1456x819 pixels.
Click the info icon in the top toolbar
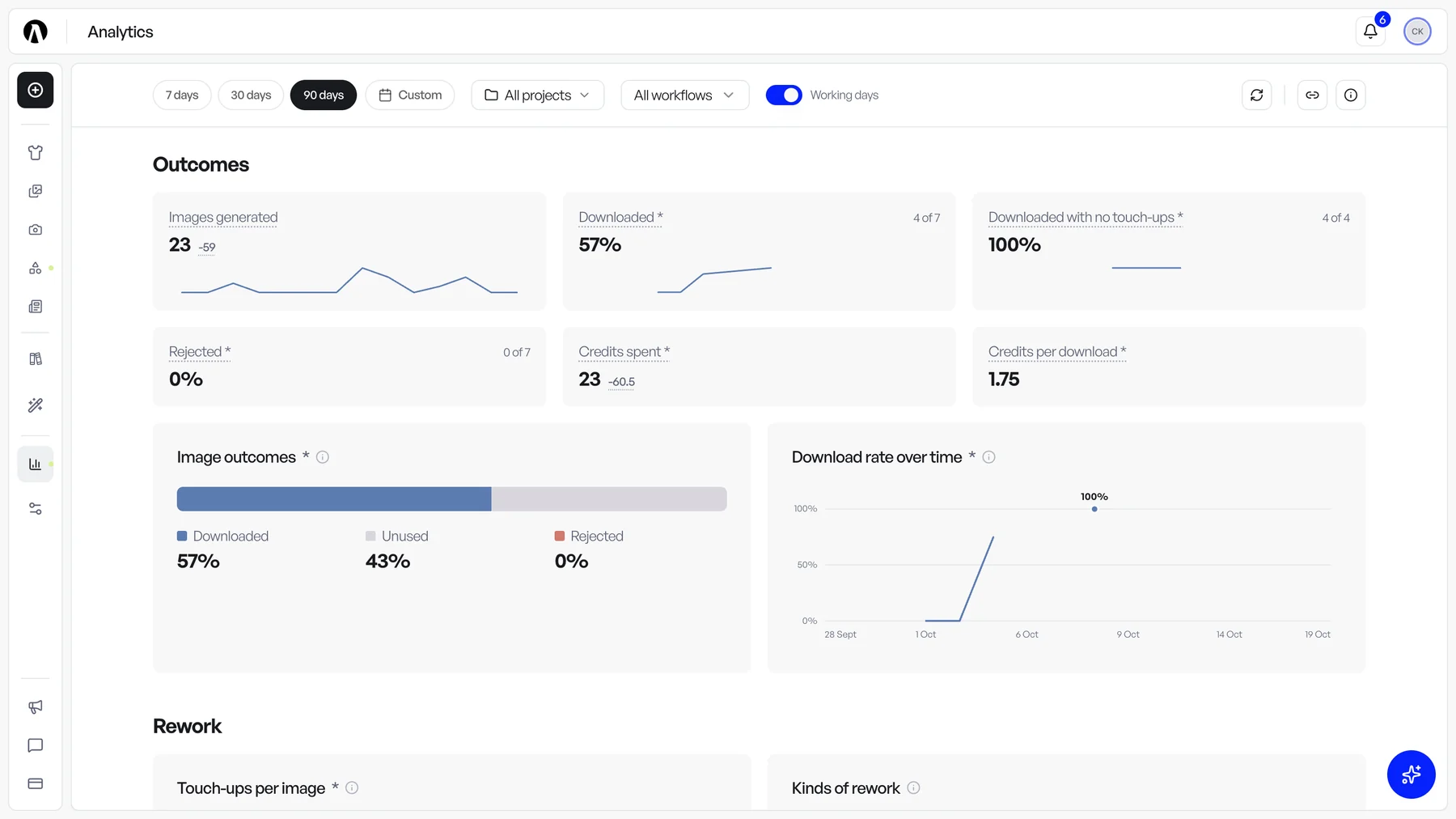(1351, 95)
